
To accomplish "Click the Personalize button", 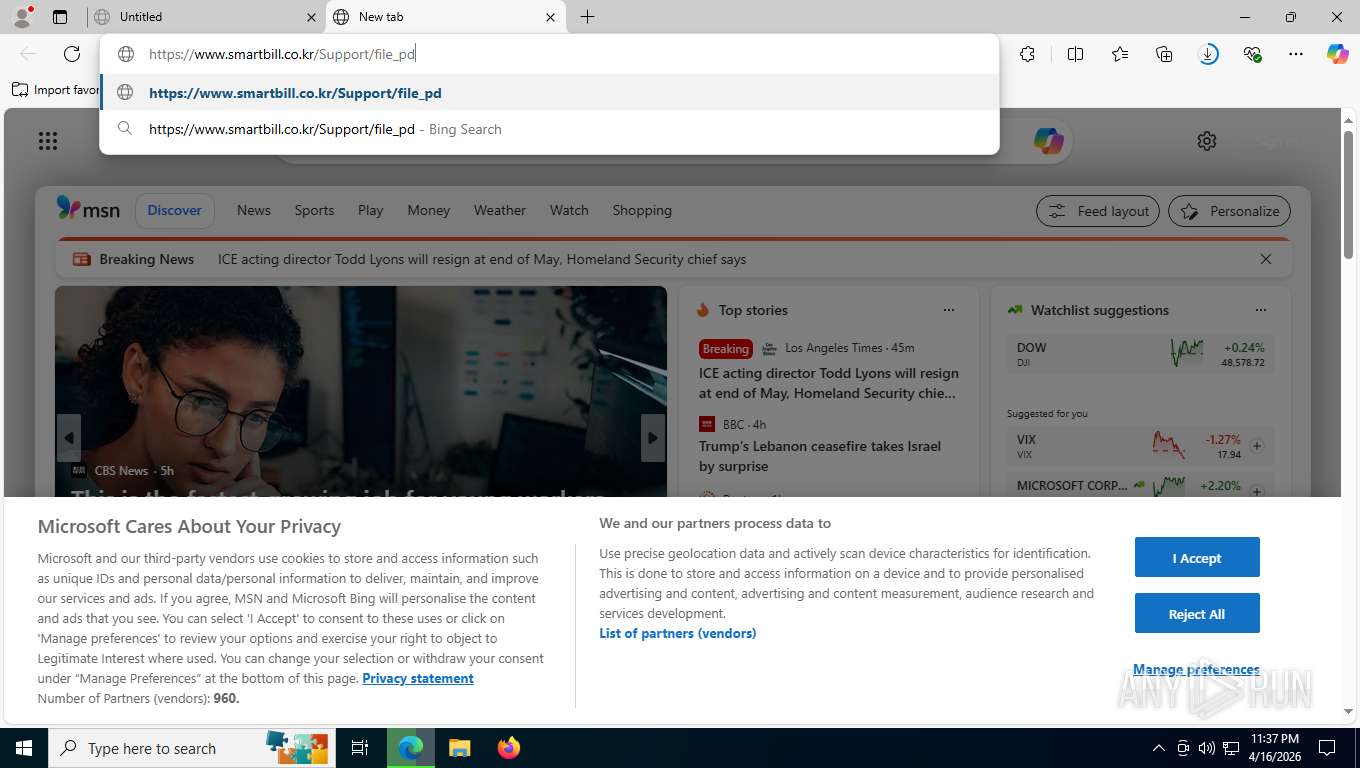I will pyautogui.click(x=1230, y=211).
